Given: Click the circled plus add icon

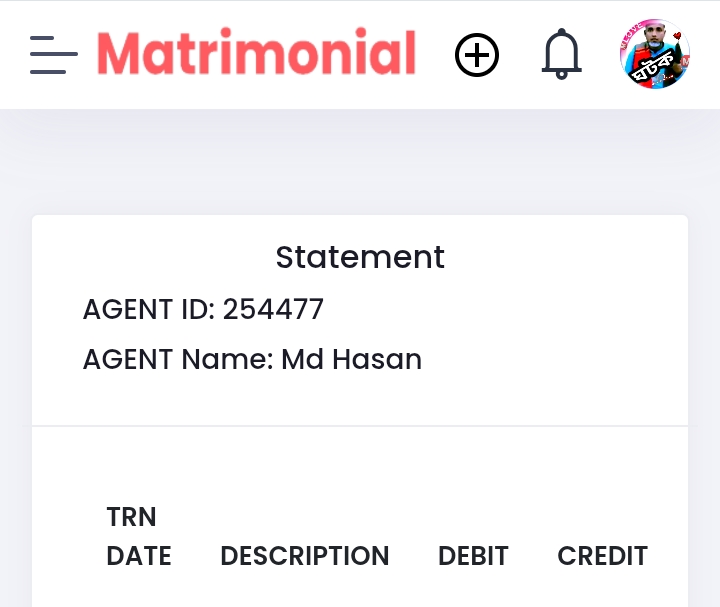Looking at the screenshot, I should point(477,55).
